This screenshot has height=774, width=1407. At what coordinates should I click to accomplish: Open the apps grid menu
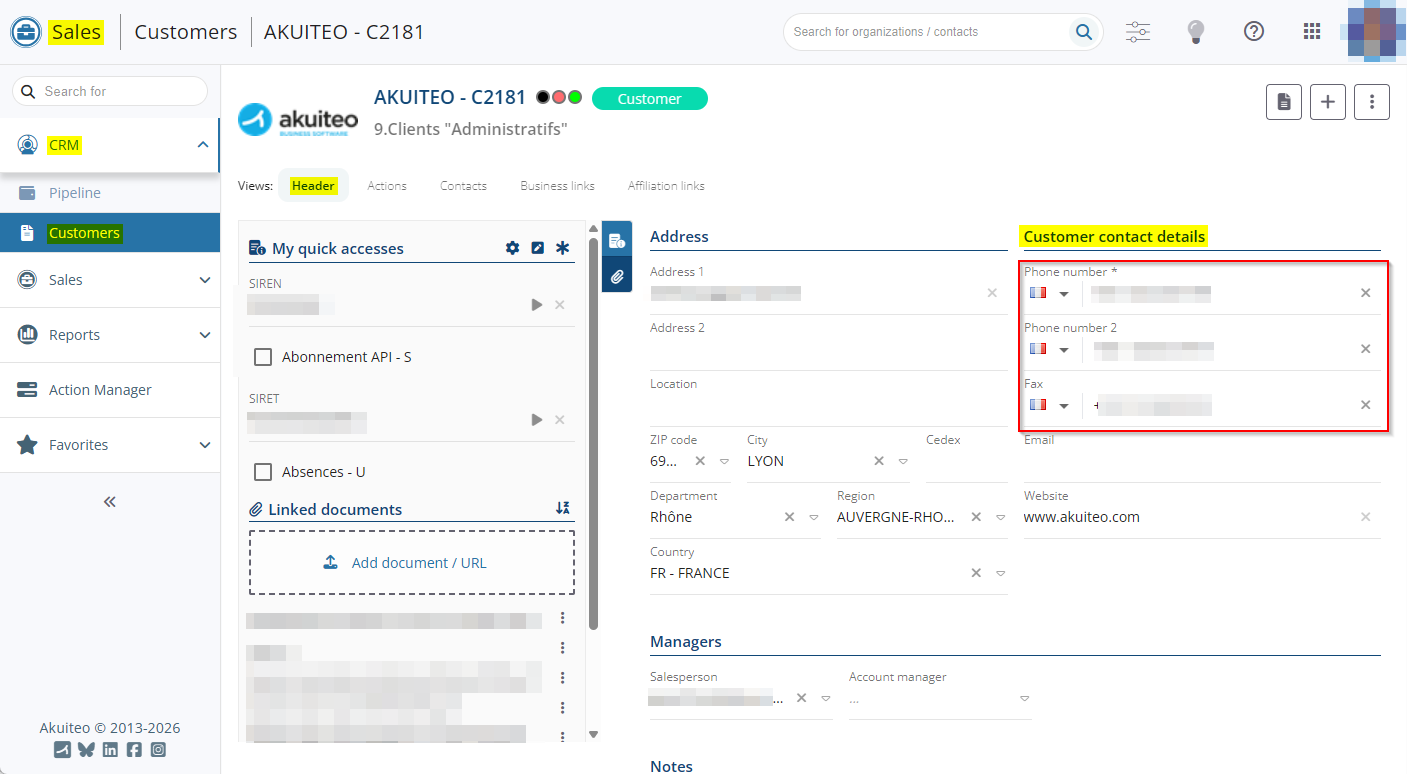point(1312,32)
